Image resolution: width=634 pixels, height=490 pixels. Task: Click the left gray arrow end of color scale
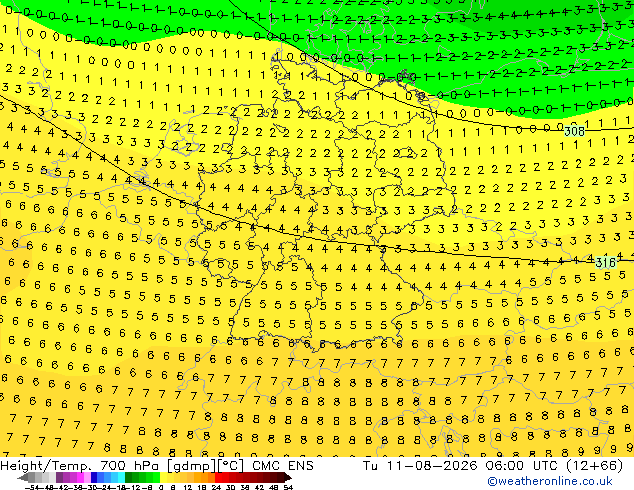pos(23,478)
